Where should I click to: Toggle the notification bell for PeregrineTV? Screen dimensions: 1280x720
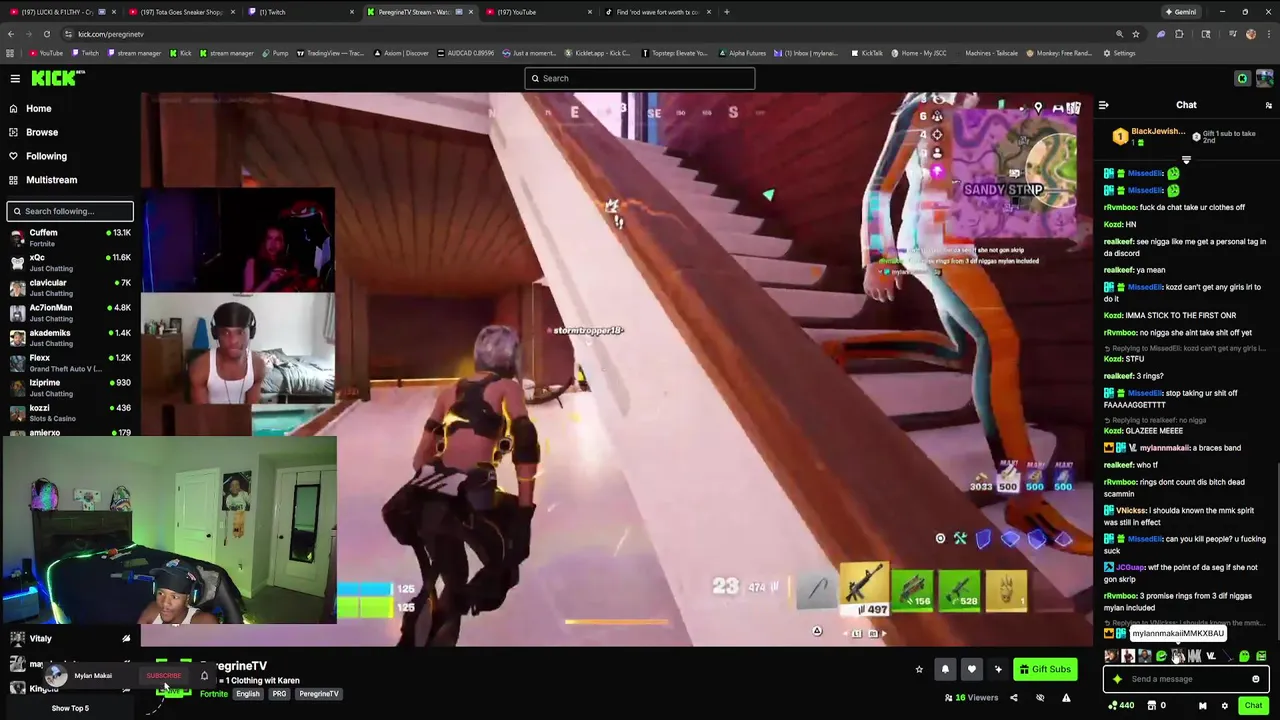pyautogui.click(x=945, y=669)
